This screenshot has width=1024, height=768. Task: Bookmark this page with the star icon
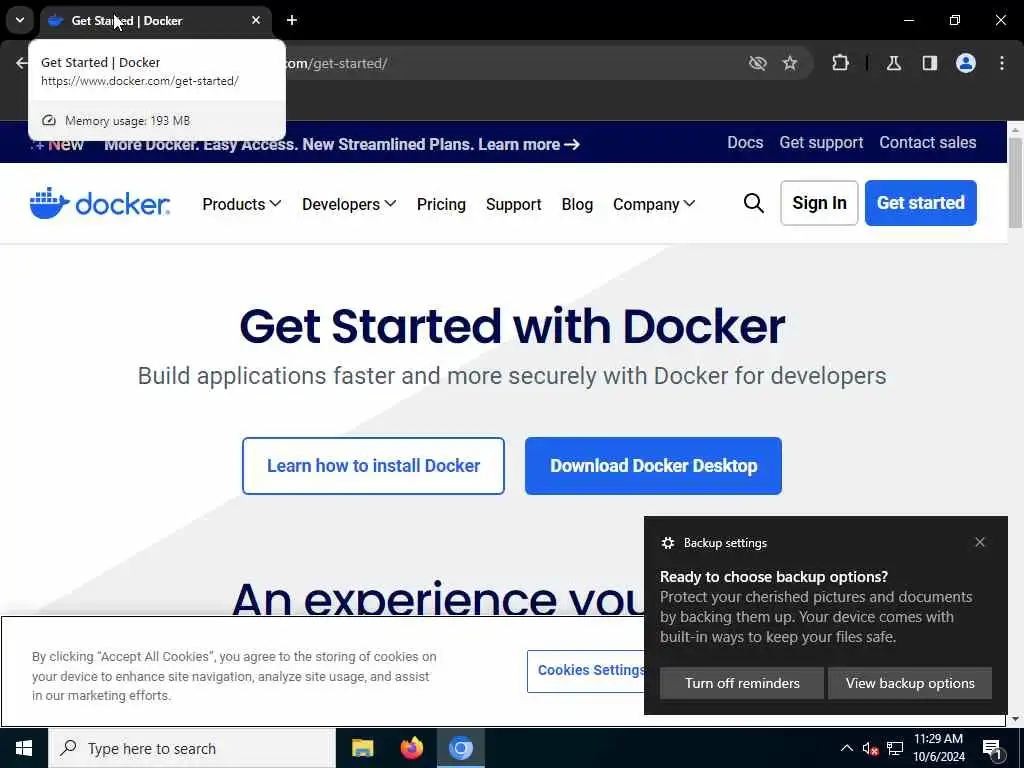(x=790, y=63)
